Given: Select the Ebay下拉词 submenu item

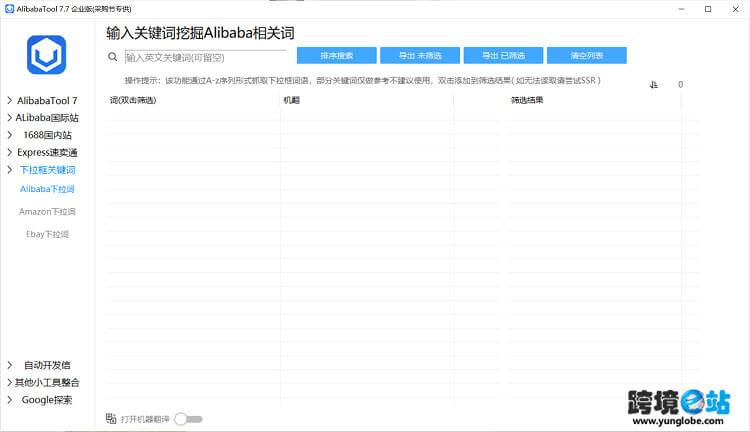Looking at the screenshot, I should pyautogui.click(x=47, y=234).
